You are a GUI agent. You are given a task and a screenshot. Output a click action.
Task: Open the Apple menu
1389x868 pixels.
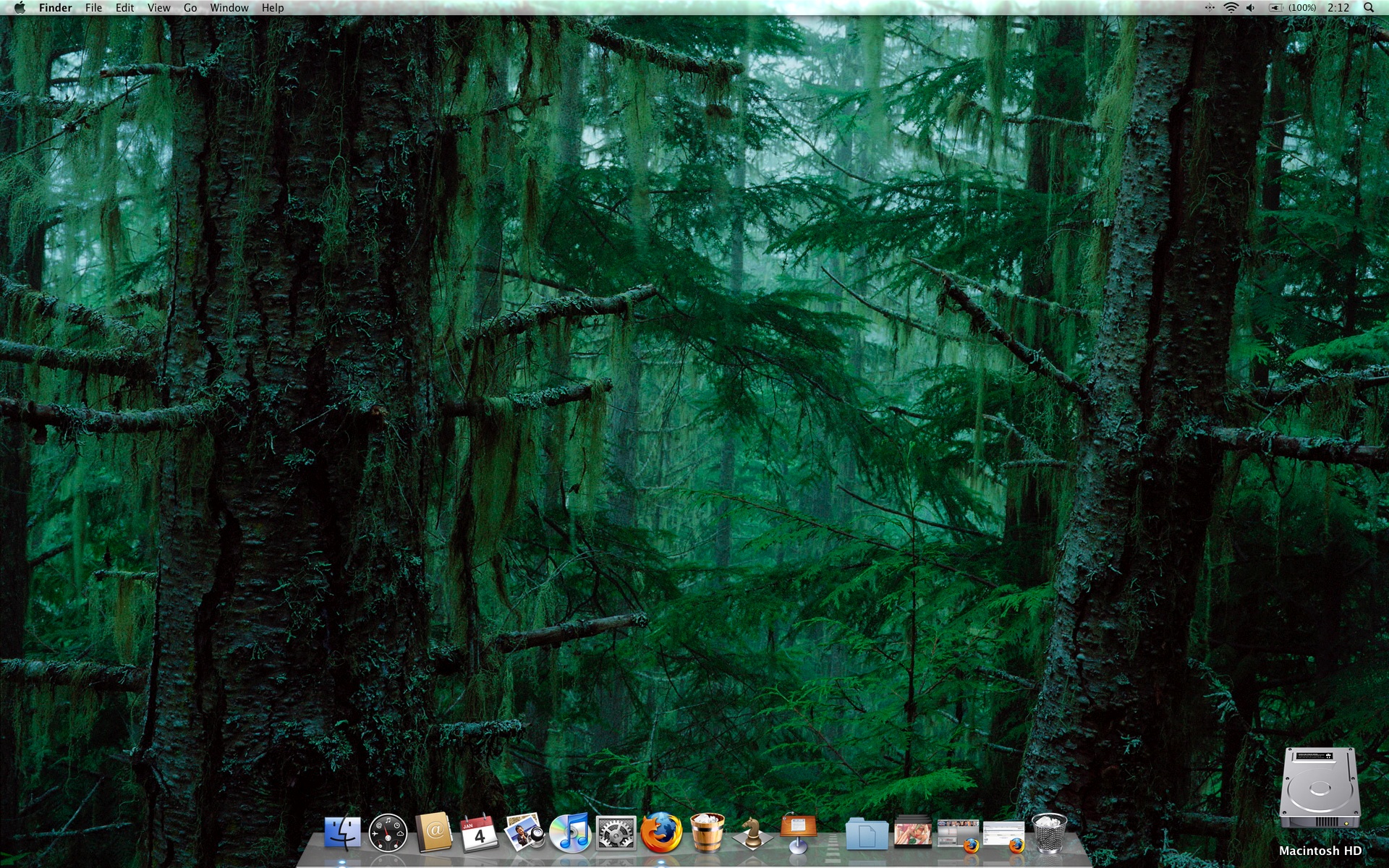(x=20, y=7)
